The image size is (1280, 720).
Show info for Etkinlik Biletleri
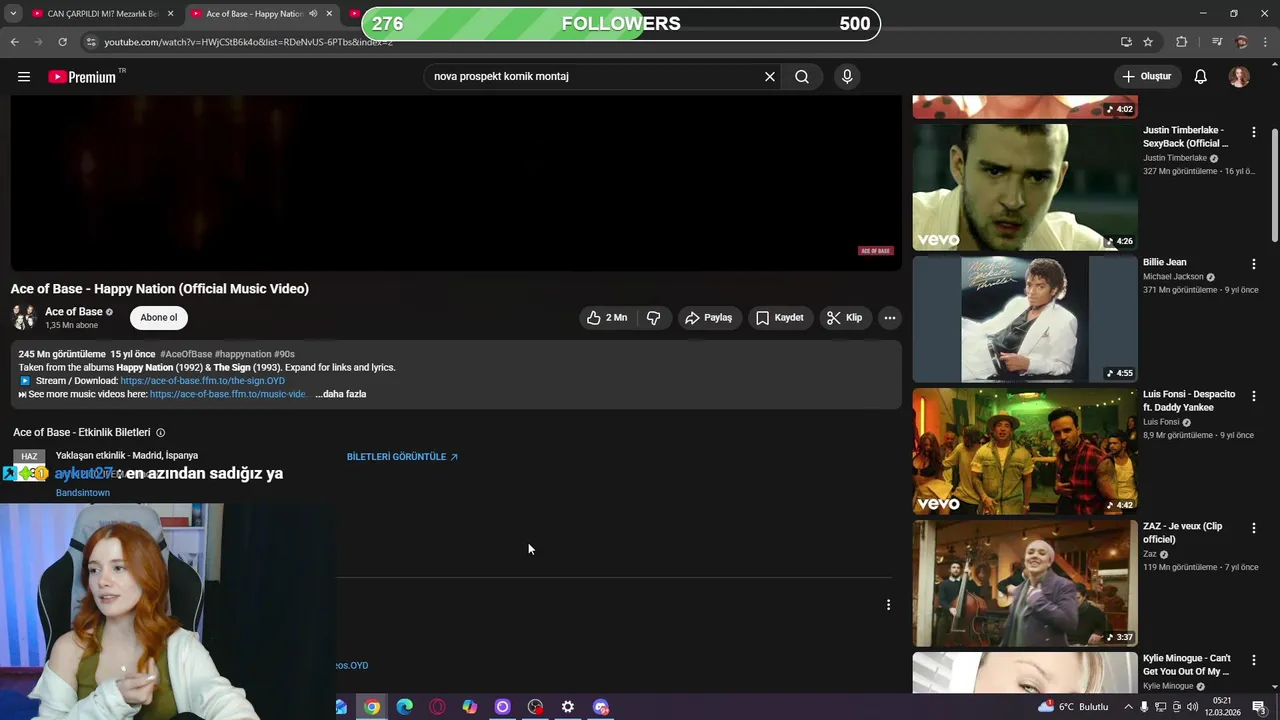(x=160, y=433)
